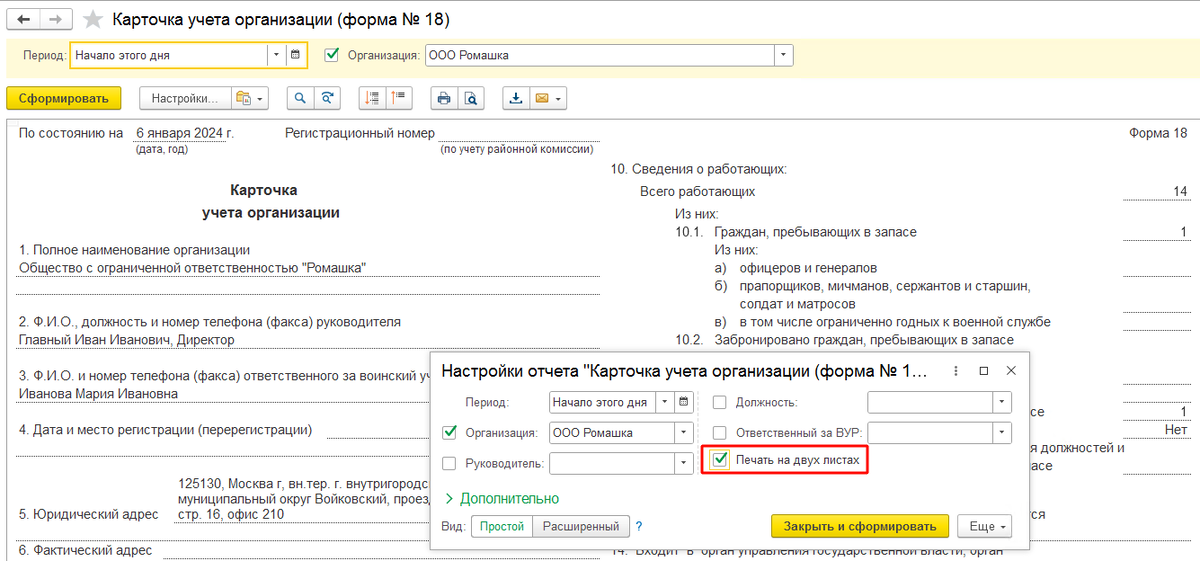Click the Должность input field
1200x561 pixels.
click(930, 402)
